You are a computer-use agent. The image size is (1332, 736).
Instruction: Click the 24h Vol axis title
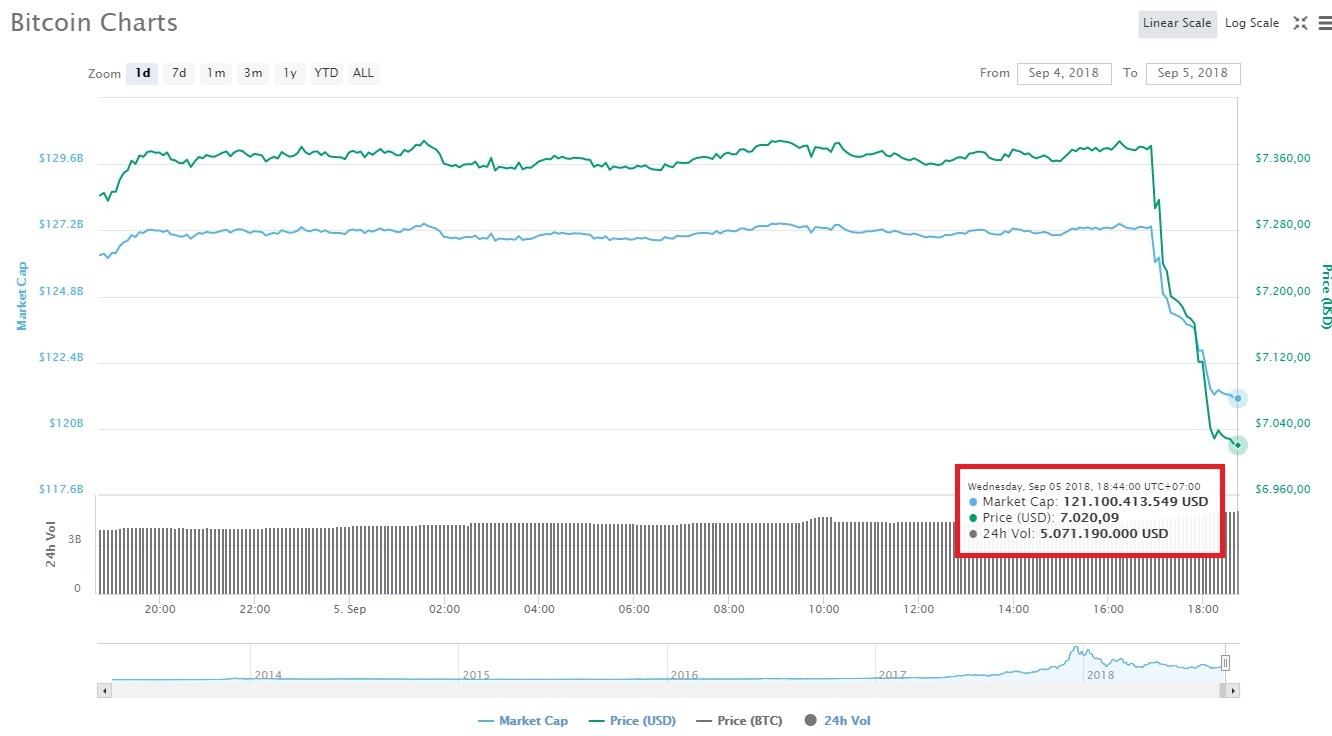click(50, 544)
